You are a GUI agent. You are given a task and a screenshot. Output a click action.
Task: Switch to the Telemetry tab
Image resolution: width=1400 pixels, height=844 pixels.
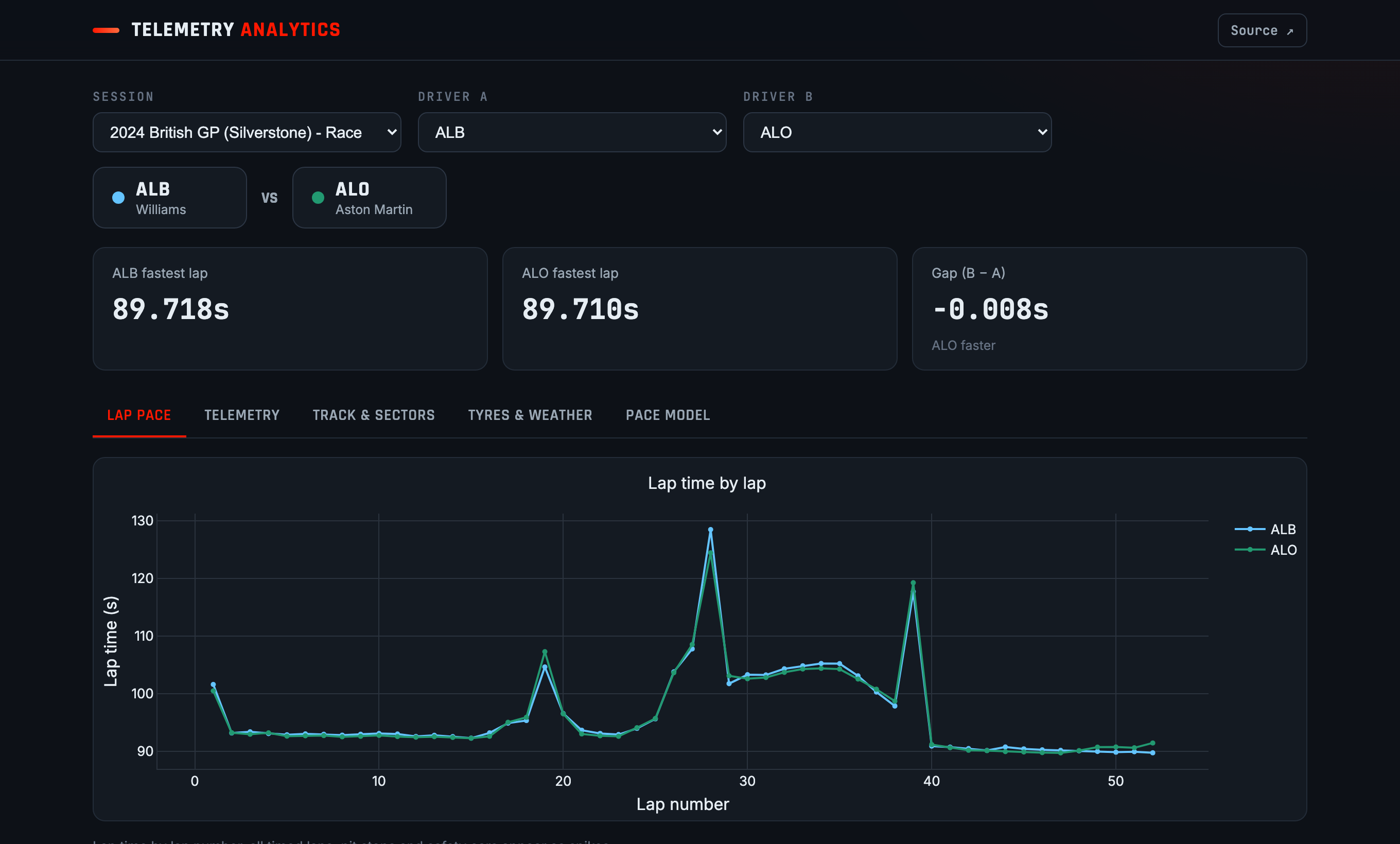click(x=242, y=415)
